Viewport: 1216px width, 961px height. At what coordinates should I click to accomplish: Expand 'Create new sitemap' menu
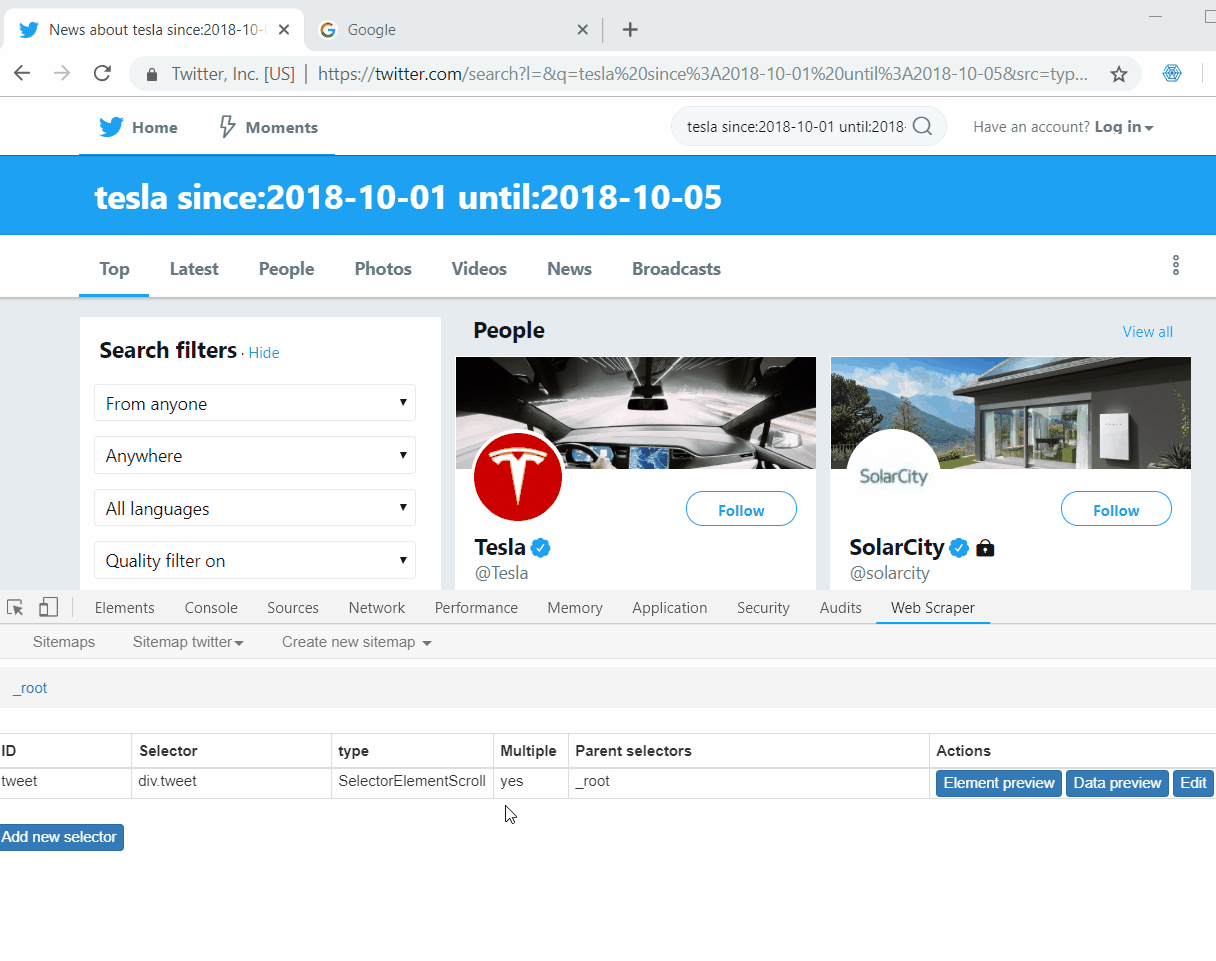pyautogui.click(x=356, y=642)
